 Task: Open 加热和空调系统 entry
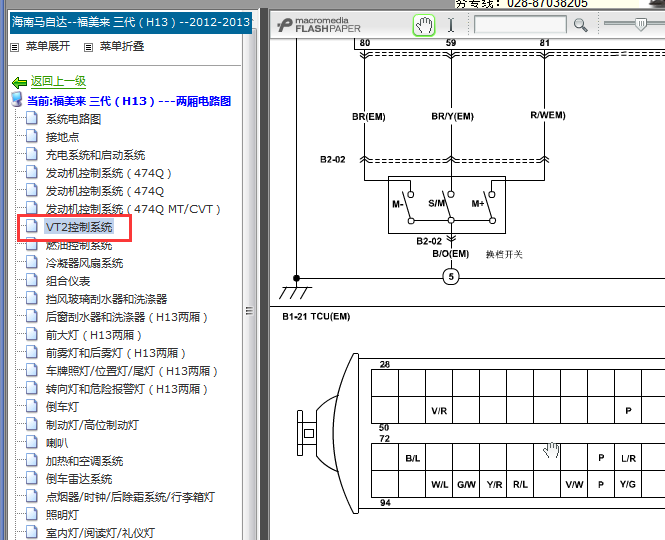click(84, 461)
